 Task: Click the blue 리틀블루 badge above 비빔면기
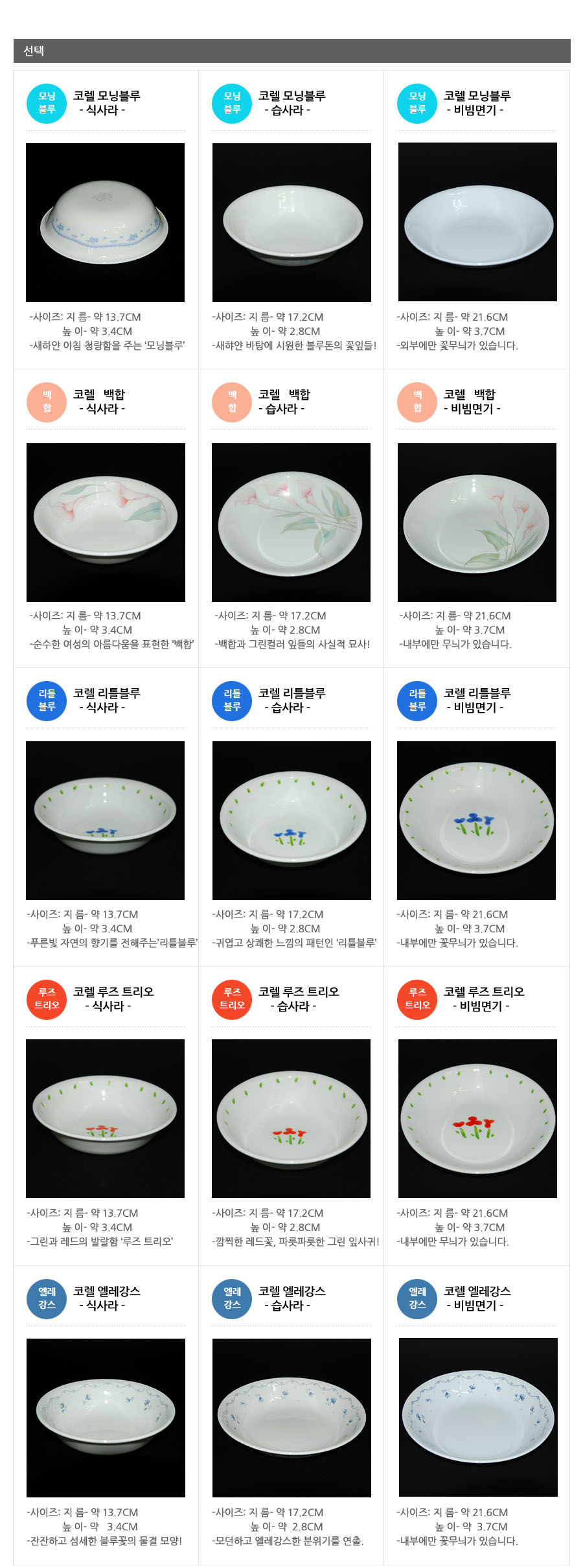click(x=417, y=700)
